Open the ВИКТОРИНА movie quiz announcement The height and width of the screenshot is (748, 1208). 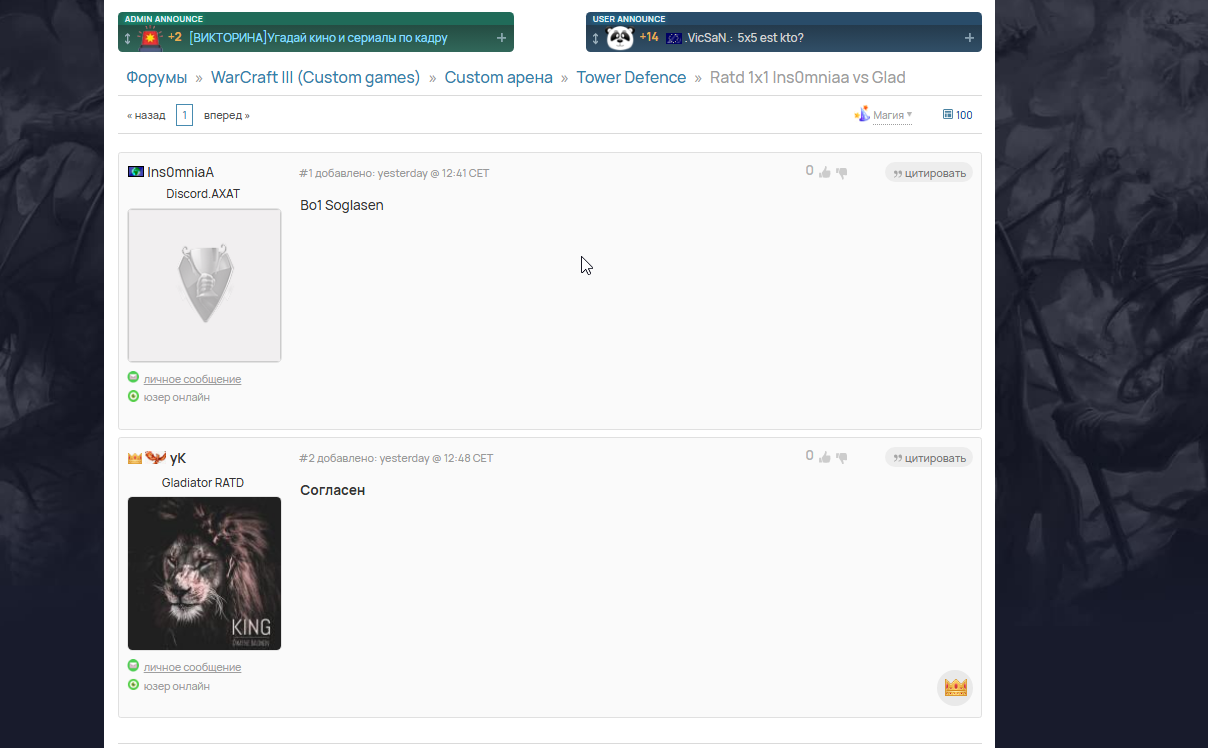pyautogui.click(x=318, y=38)
